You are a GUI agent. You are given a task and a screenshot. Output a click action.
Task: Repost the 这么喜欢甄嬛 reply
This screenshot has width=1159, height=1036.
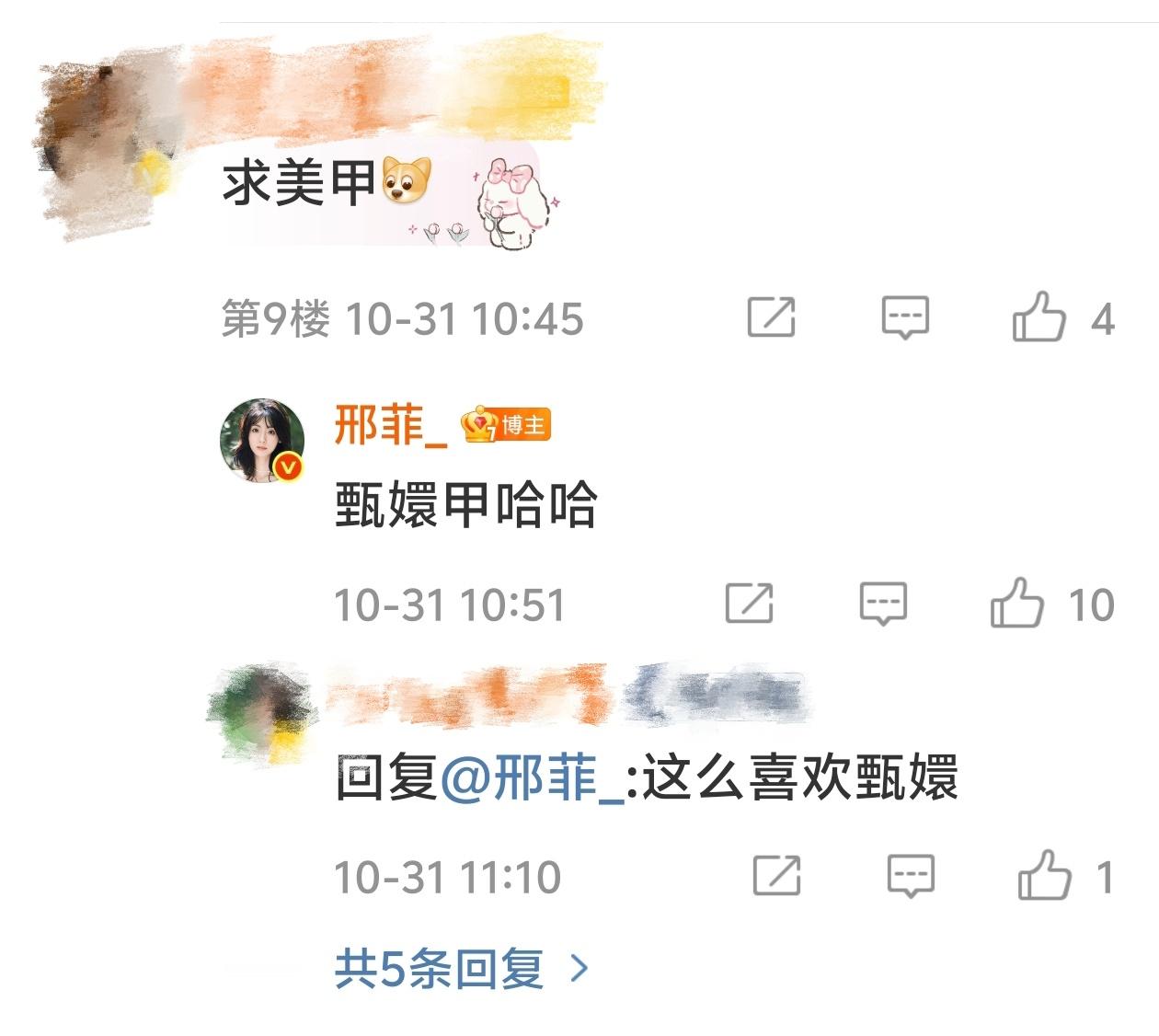776,876
